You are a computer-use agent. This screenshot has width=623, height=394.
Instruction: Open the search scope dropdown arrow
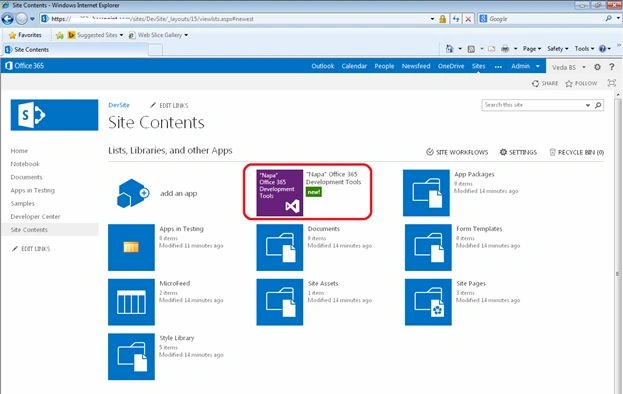[588, 105]
